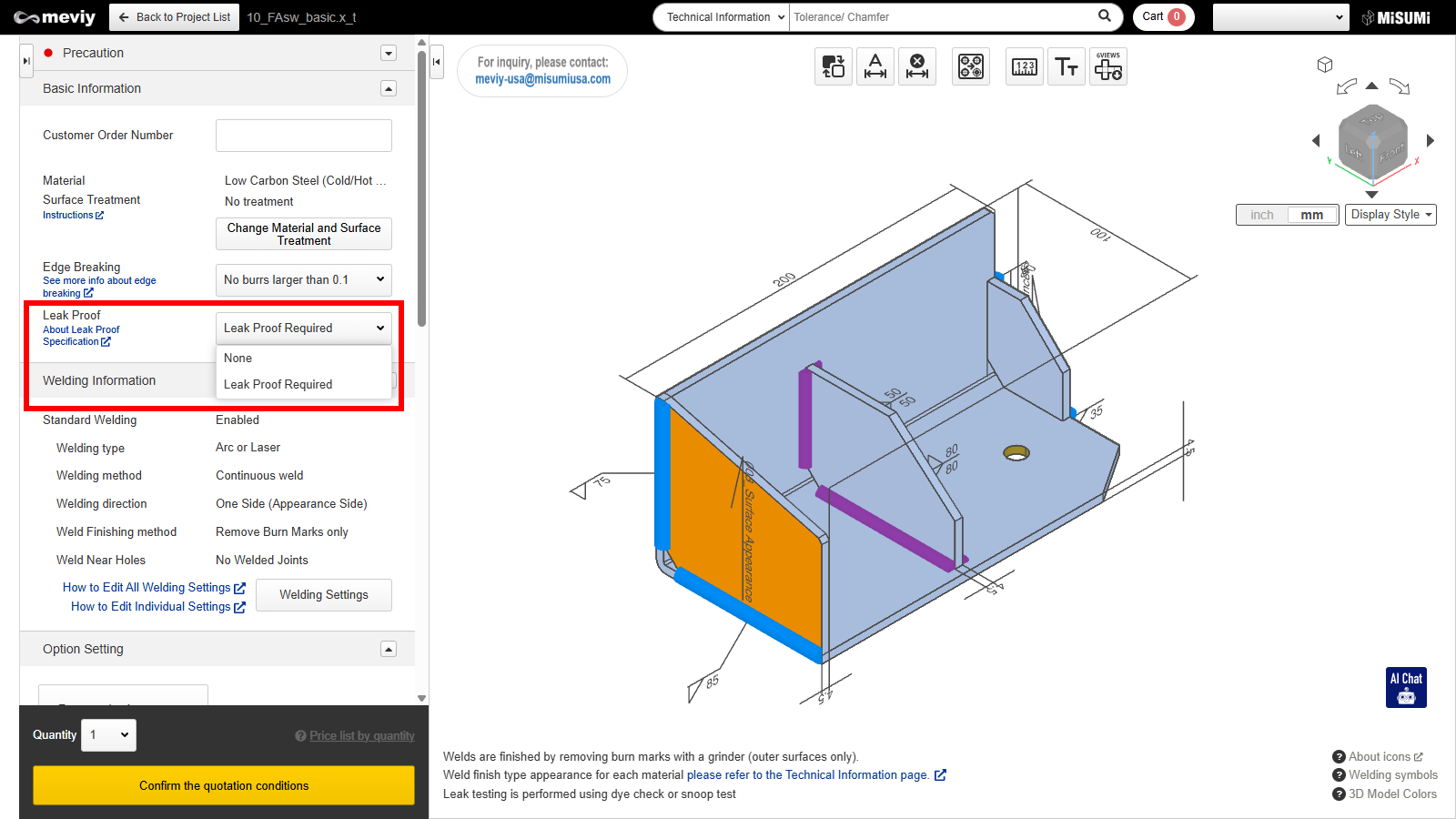Screen dimensions: 1456x819
Task: Click the add dimension icon
Action: [875, 66]
